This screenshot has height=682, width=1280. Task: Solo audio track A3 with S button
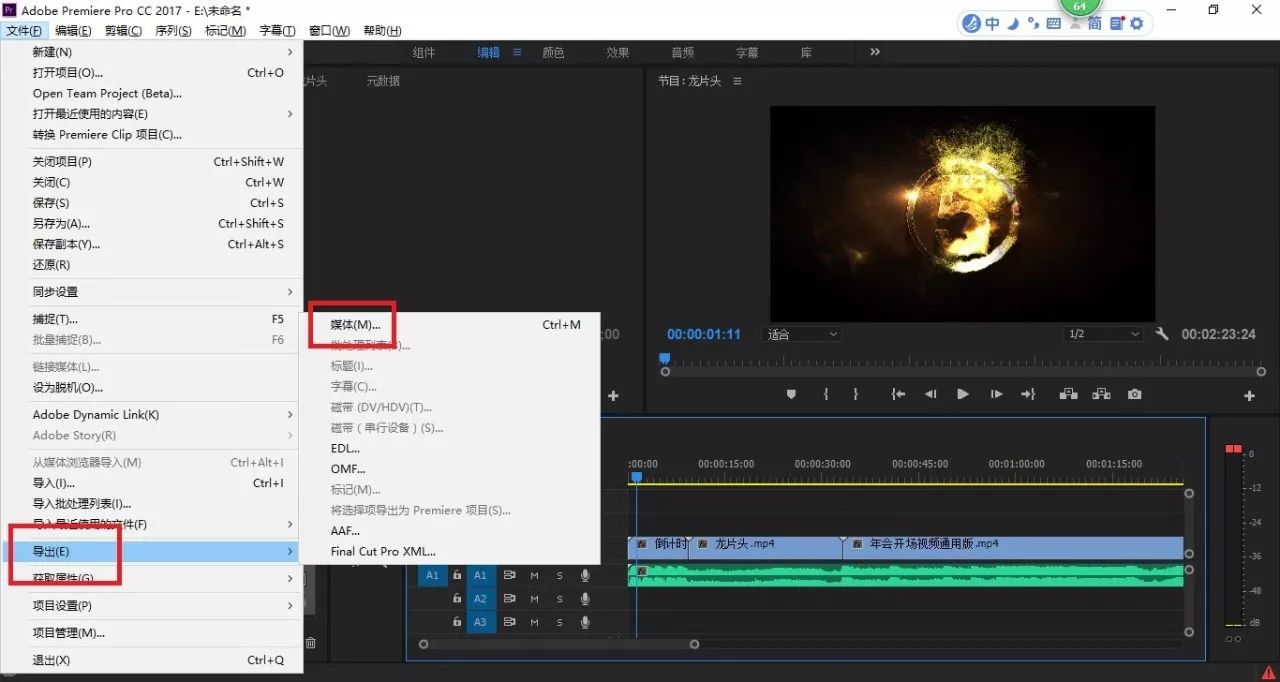coord(560,622)
